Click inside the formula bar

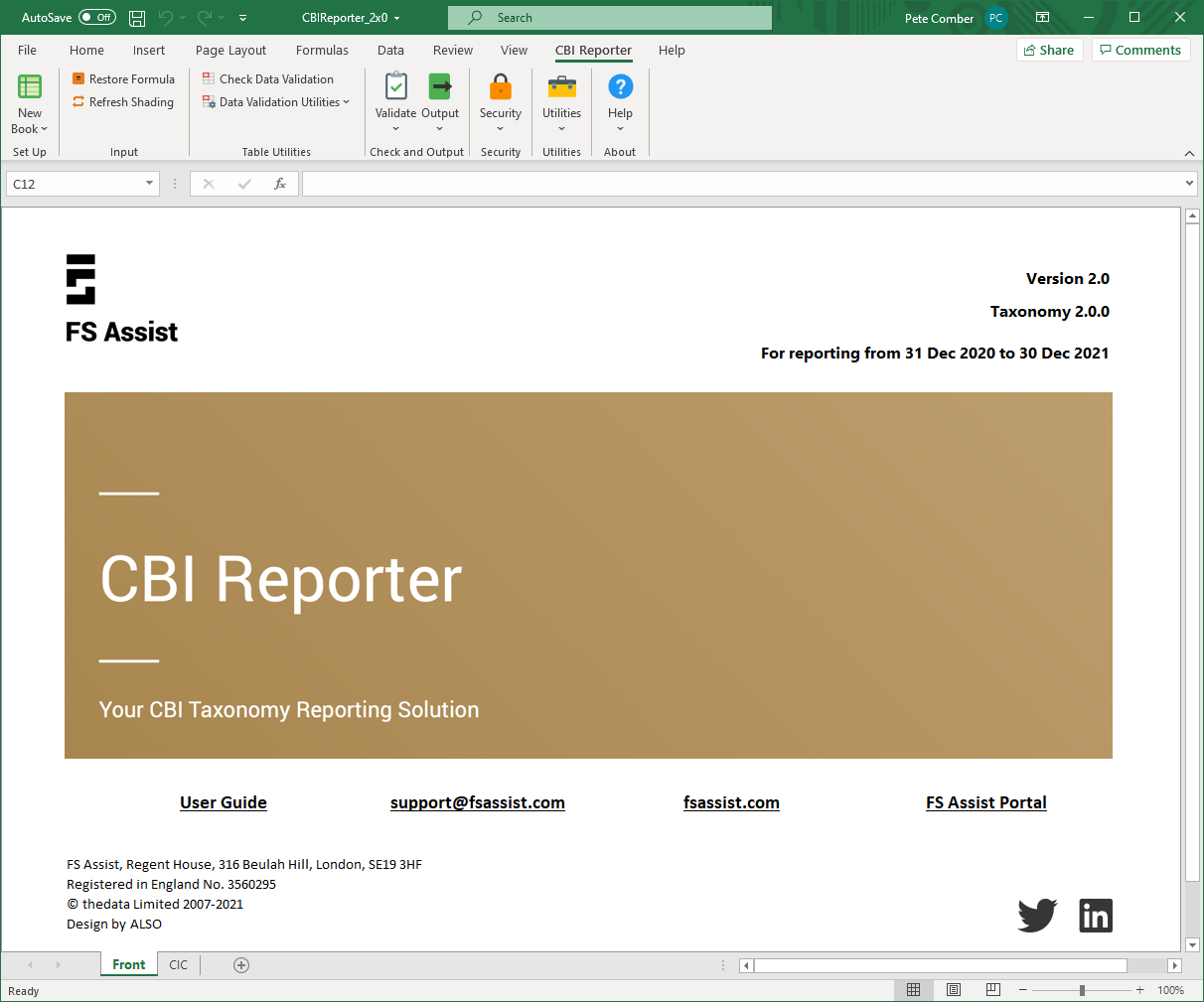click(x=741, y=184)
